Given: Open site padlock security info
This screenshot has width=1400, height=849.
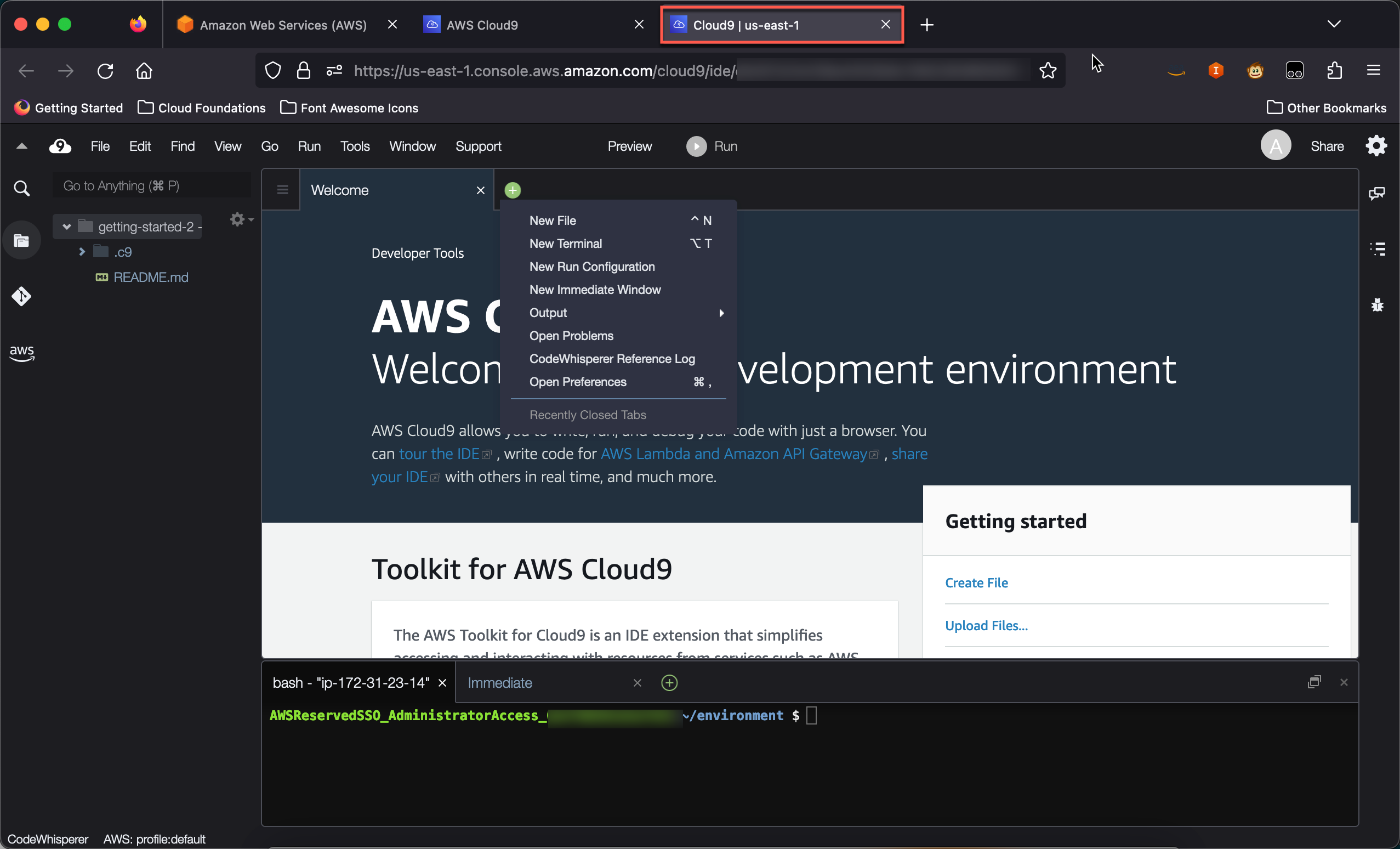Looking at the screenshot, I should click(304, 71).
